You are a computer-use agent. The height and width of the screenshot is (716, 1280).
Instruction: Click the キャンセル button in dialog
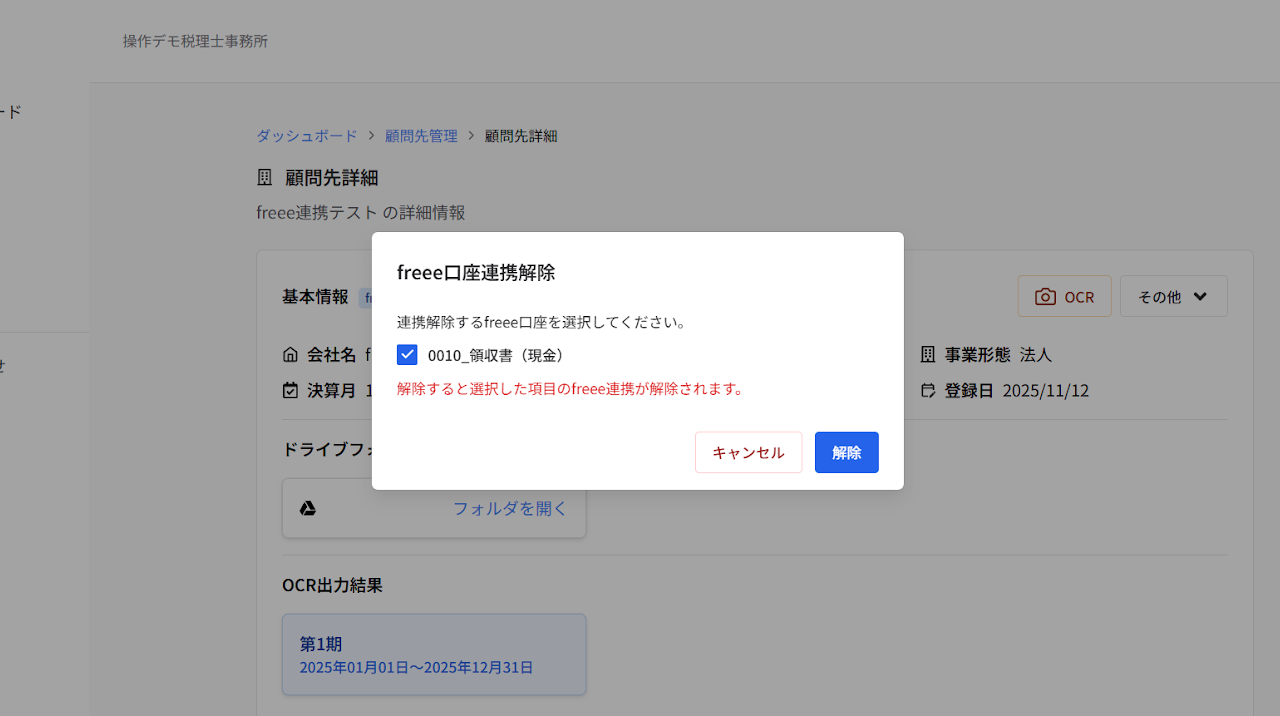(748, 452)
